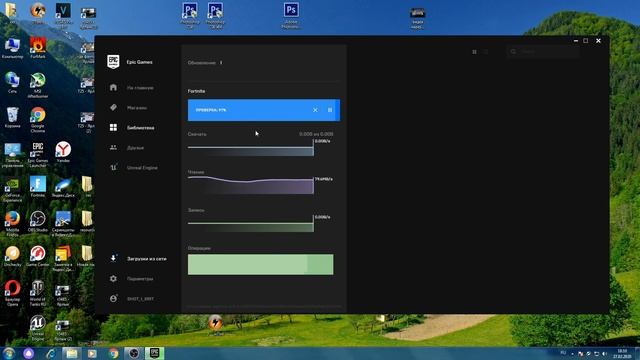Screen dimensions: 640x360
Task: Open the Opera browser desktop icon
Action: coord(12,293)
